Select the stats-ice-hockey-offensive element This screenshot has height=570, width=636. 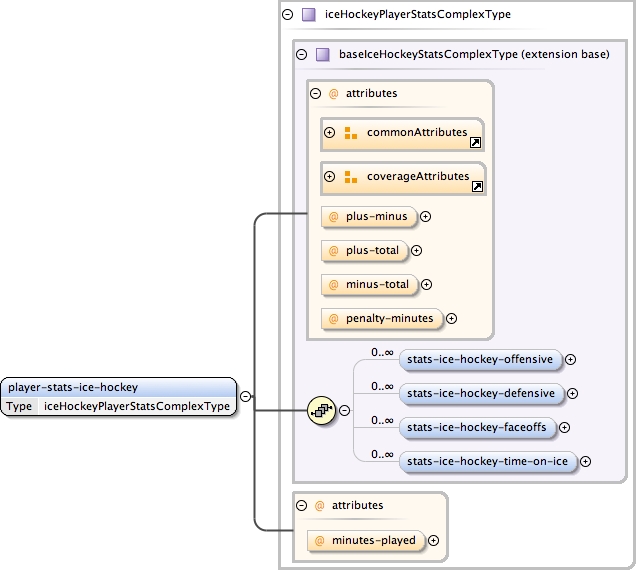click(x=480, y=359)
